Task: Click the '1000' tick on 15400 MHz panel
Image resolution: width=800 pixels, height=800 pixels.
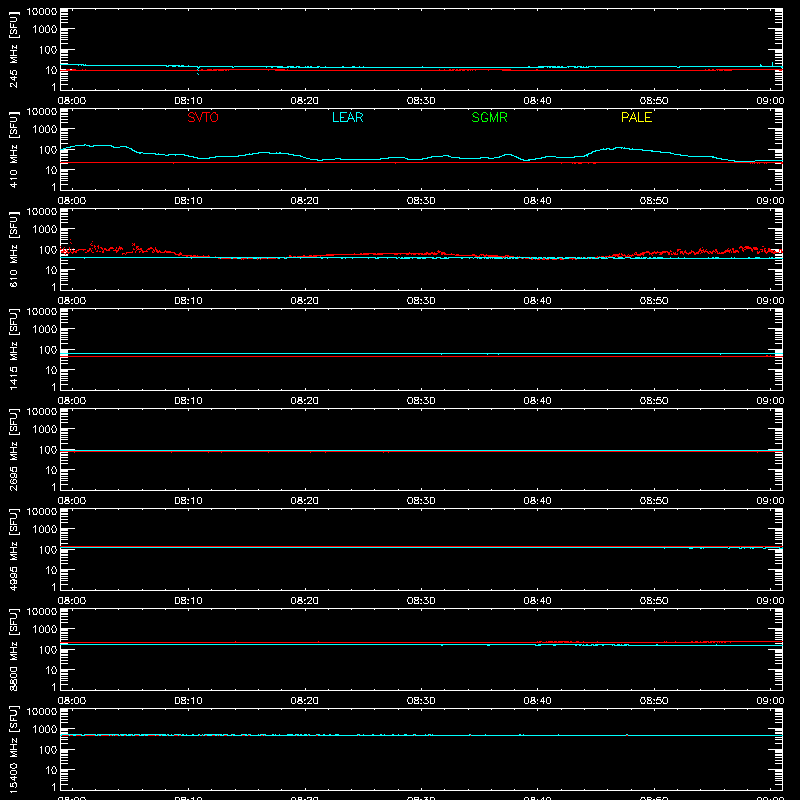Action: tap(45, 730)
